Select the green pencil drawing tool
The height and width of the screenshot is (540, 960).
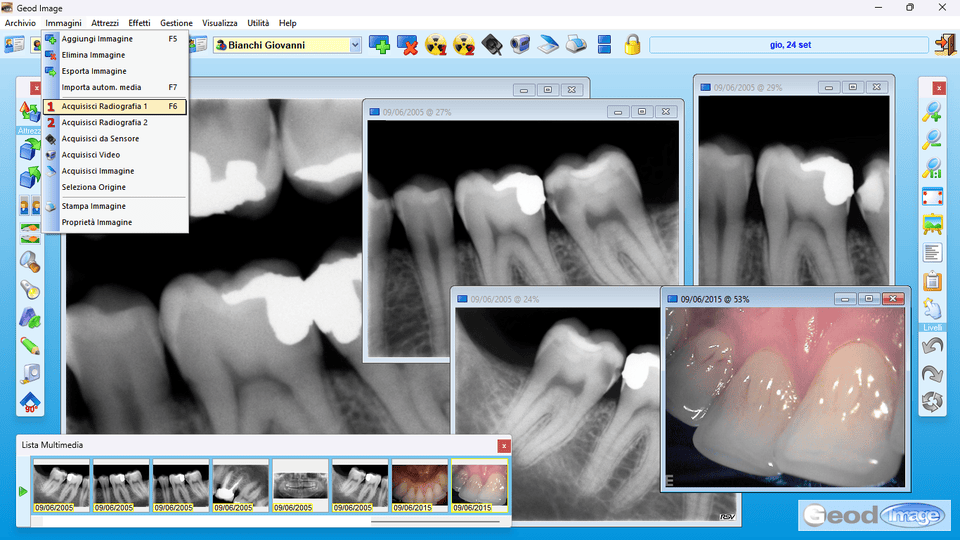29,346
